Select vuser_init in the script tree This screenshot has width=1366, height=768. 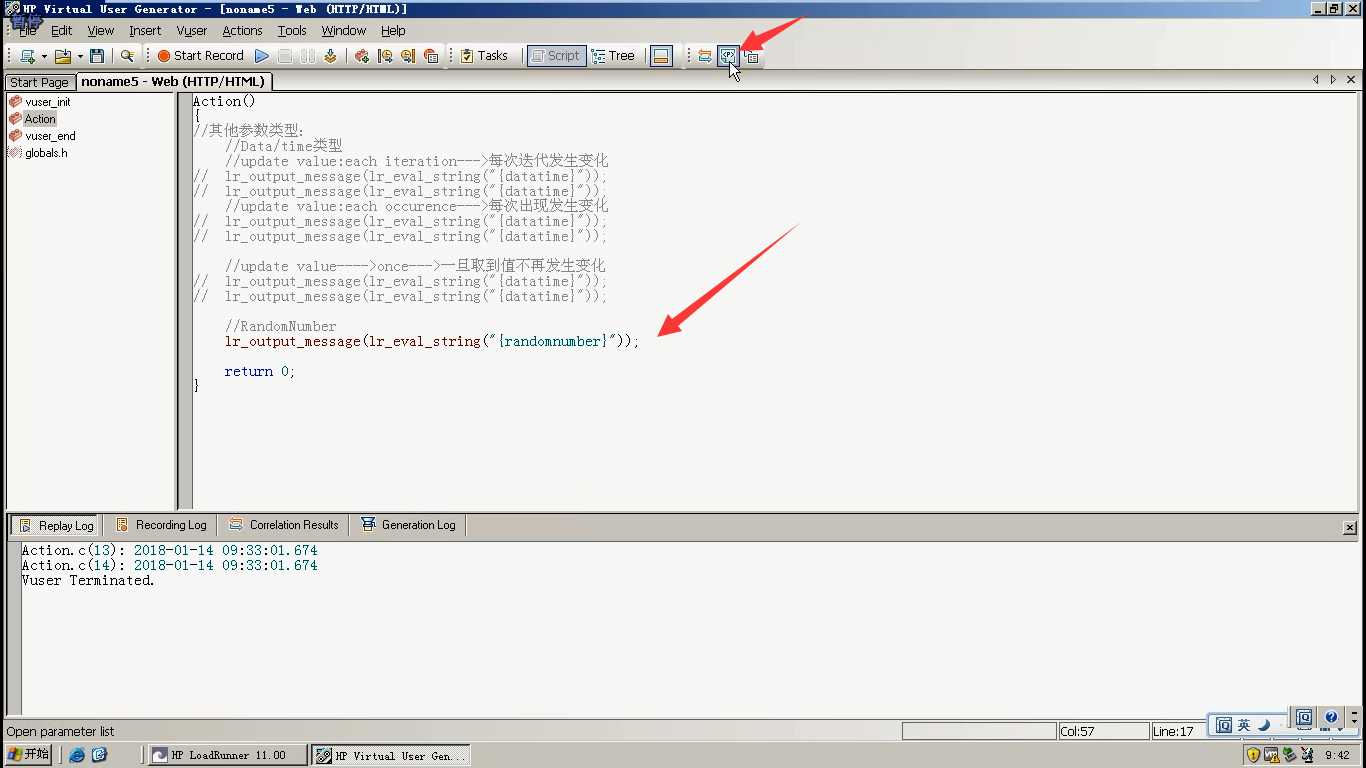click(x=47, y=102)
